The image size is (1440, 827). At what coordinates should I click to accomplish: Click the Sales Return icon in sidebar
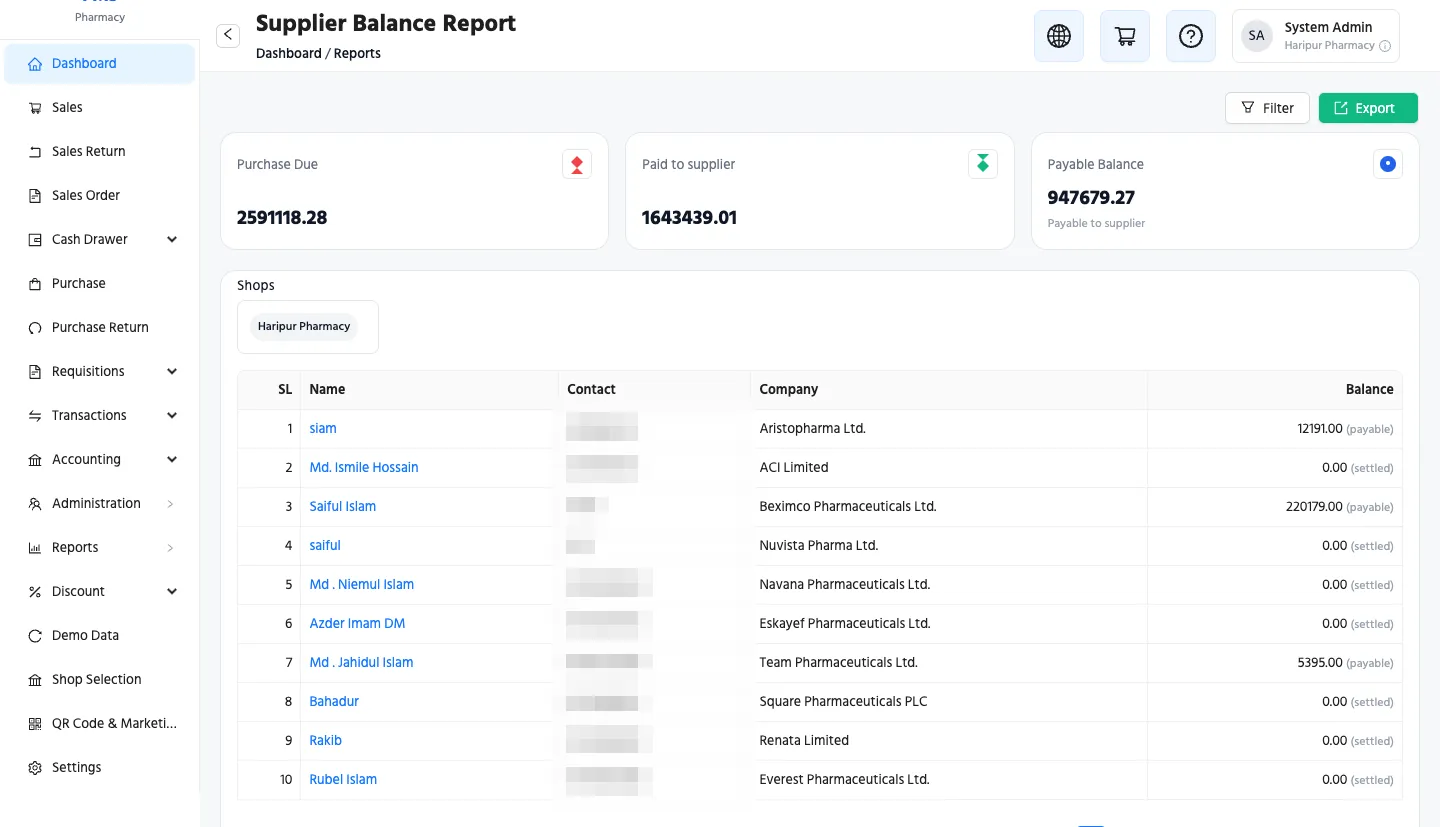point(35,152)
